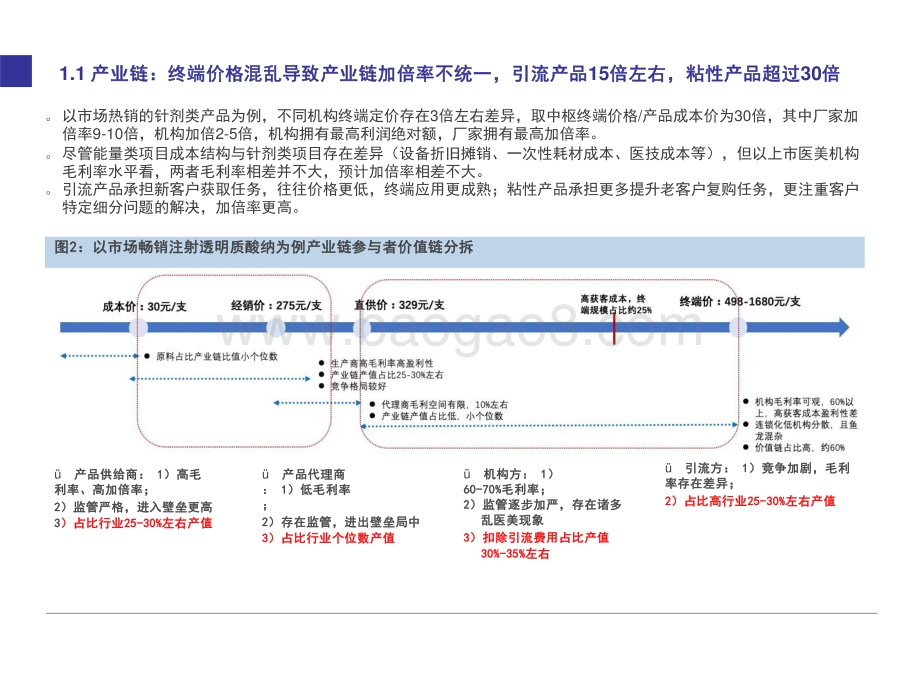Click the bullet '产业链产值占比低，小个位数'
This screenshot has height=690, width=920.
click(x=442, y=416)
